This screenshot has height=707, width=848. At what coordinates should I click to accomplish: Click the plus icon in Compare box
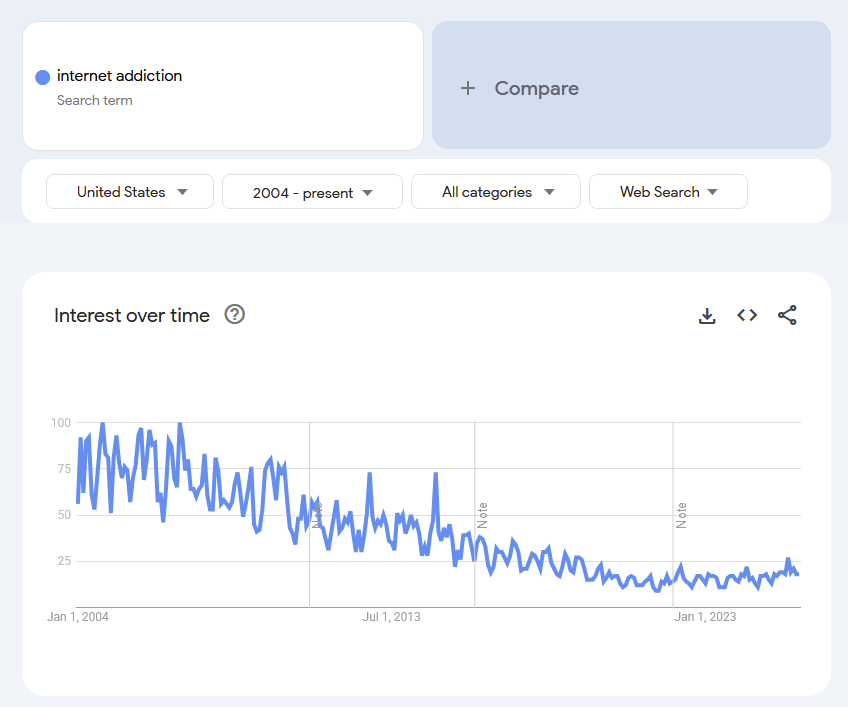[x=468, y=88]
